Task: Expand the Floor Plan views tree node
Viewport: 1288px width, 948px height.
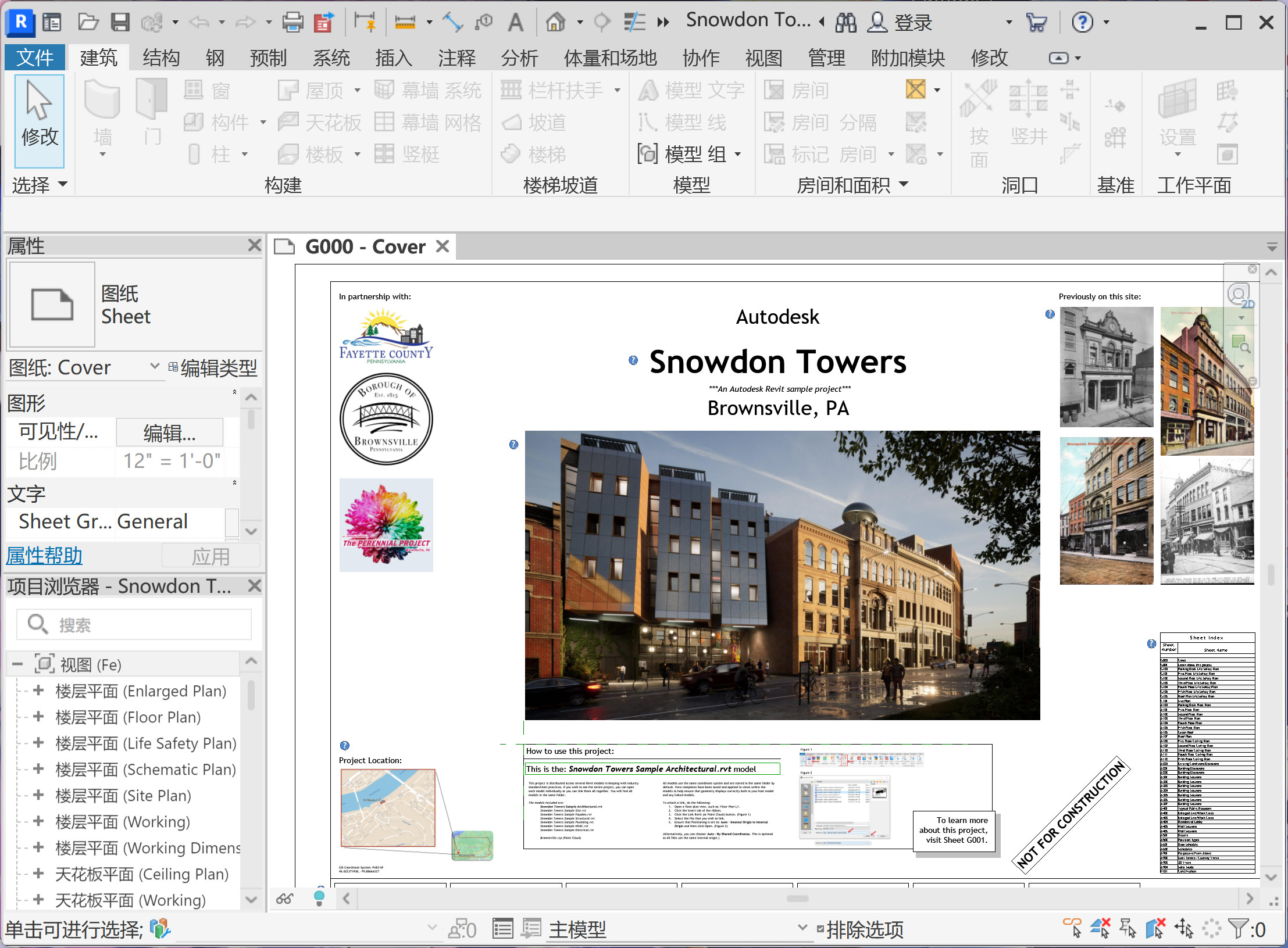Action: [38, 717]
